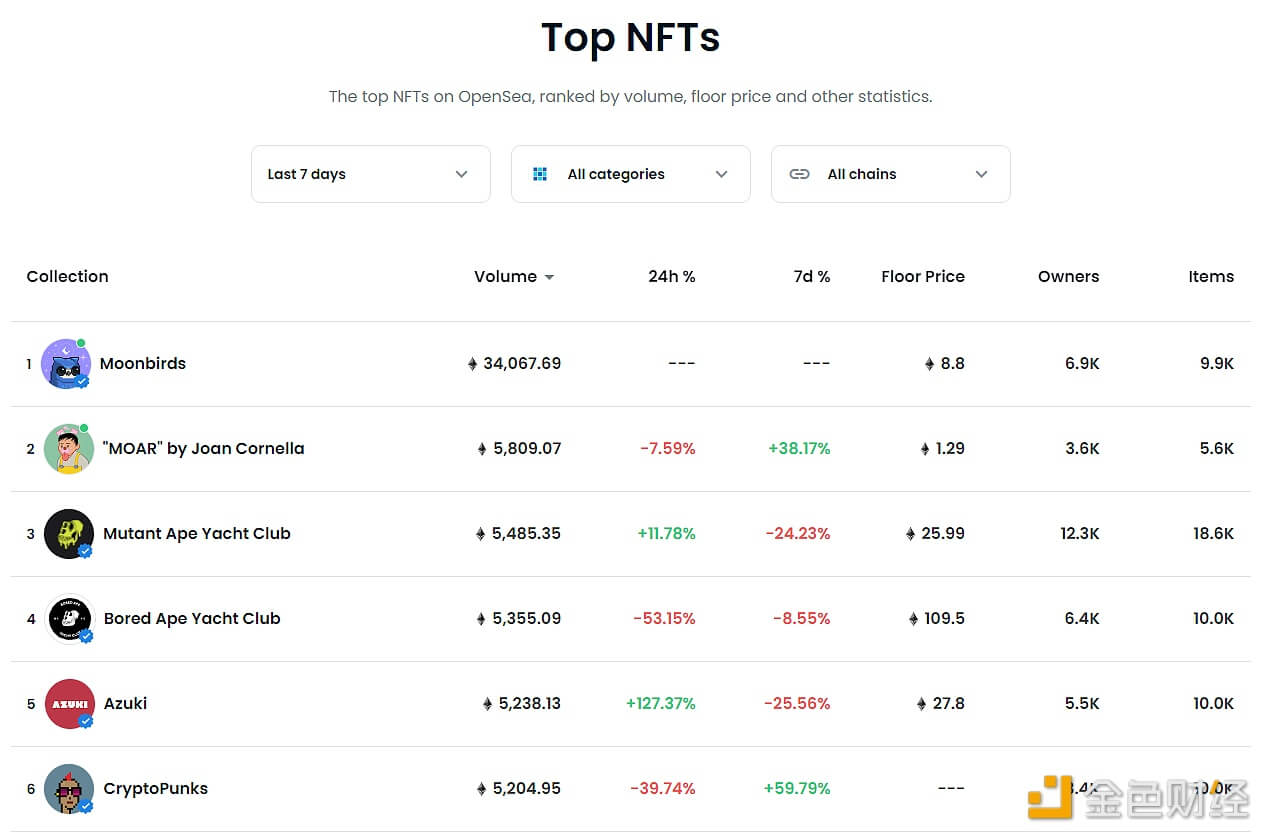
Task: Open the Bored Ape Yacht Club avatar
Action: 69,619
